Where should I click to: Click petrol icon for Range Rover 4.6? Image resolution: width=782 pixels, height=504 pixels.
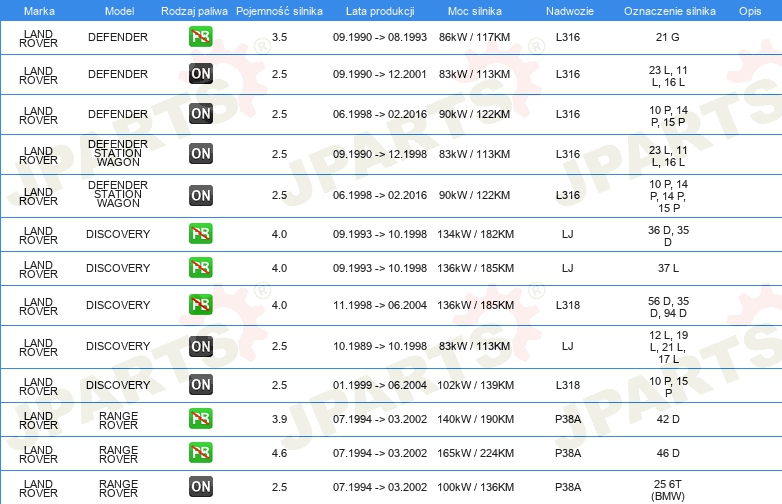point(200,453)
